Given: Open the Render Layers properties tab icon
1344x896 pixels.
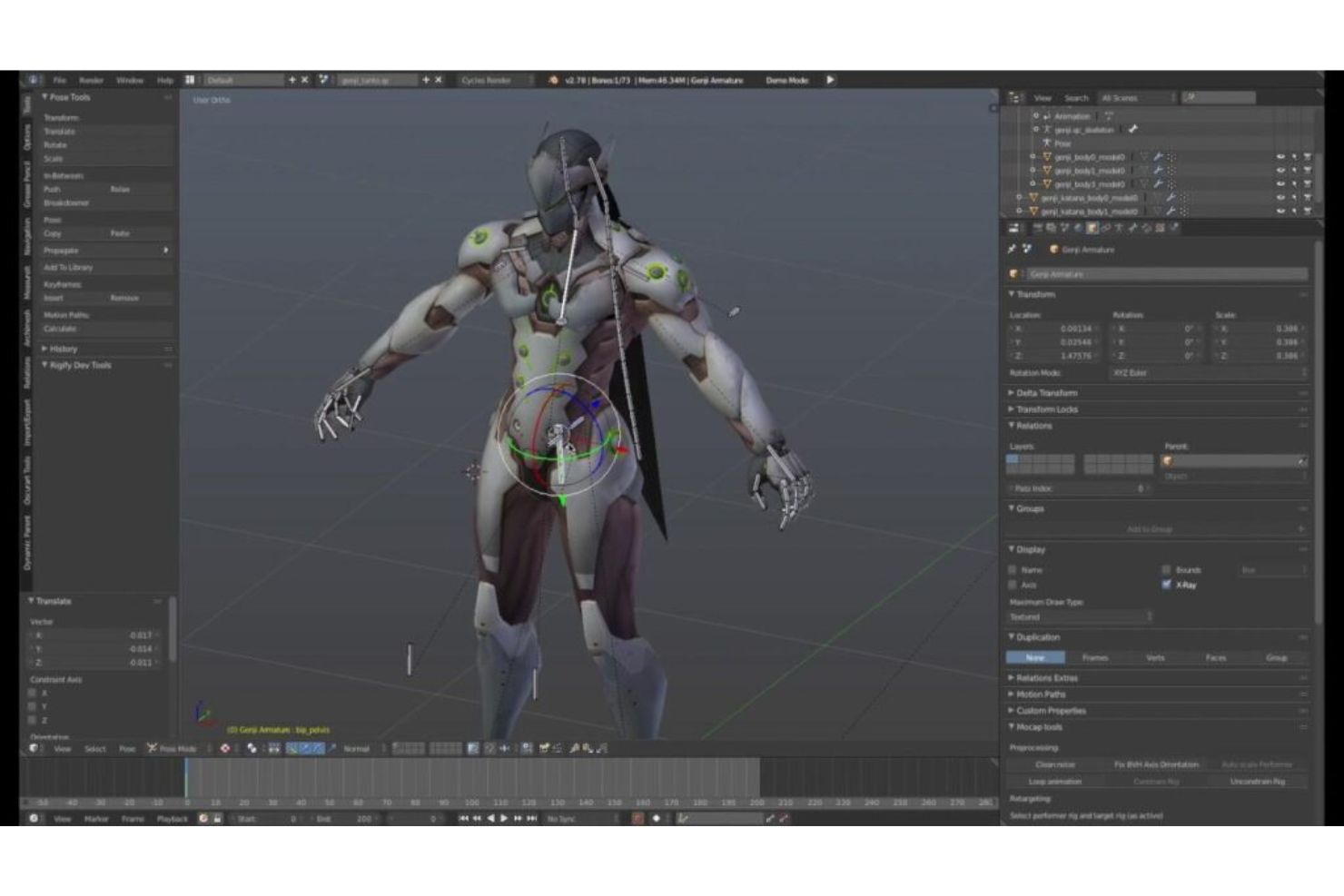Looking at the screenshot, I should pyautogui.click(x=1051, y=228).
